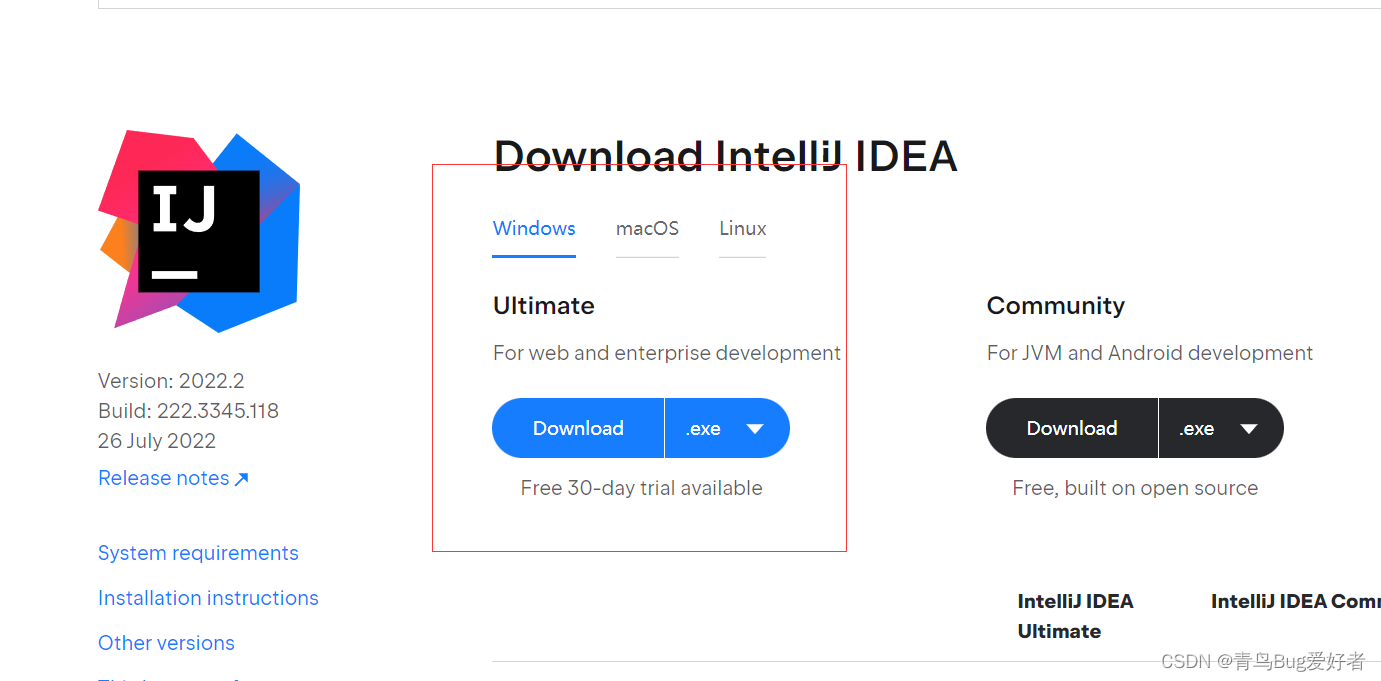This screenshot has height=681, width=1381.
Task: Expand the Ultimate .exe format dropdown
Action: [727, 428]
